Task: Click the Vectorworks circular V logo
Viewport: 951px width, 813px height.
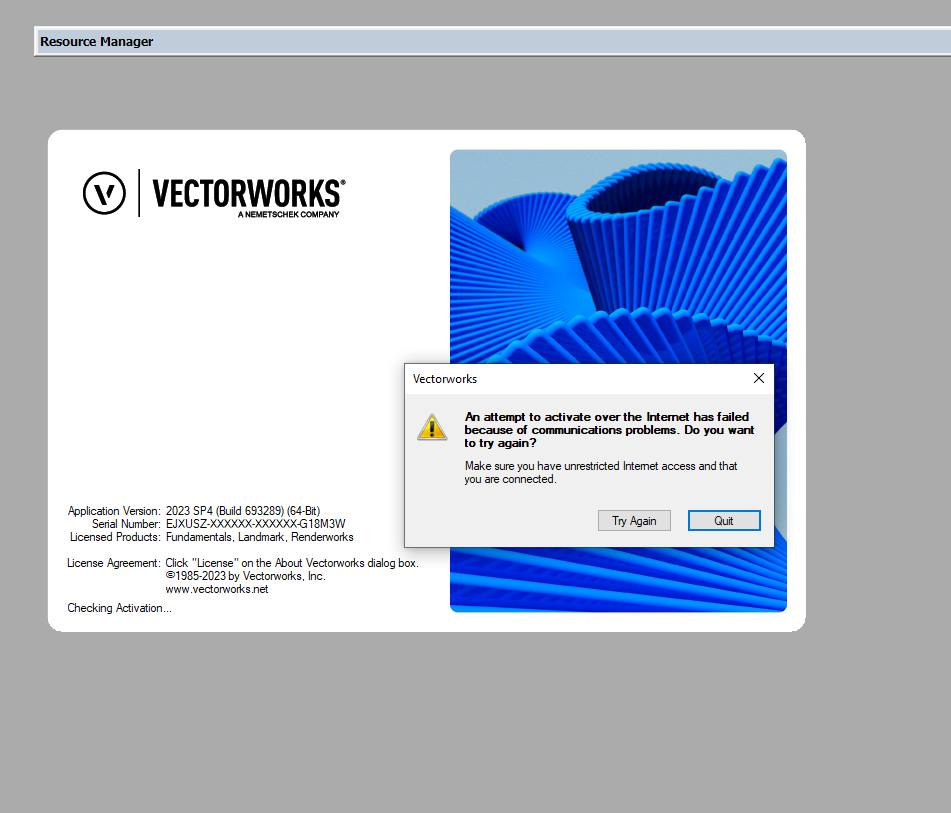Action: coord(104,193)
